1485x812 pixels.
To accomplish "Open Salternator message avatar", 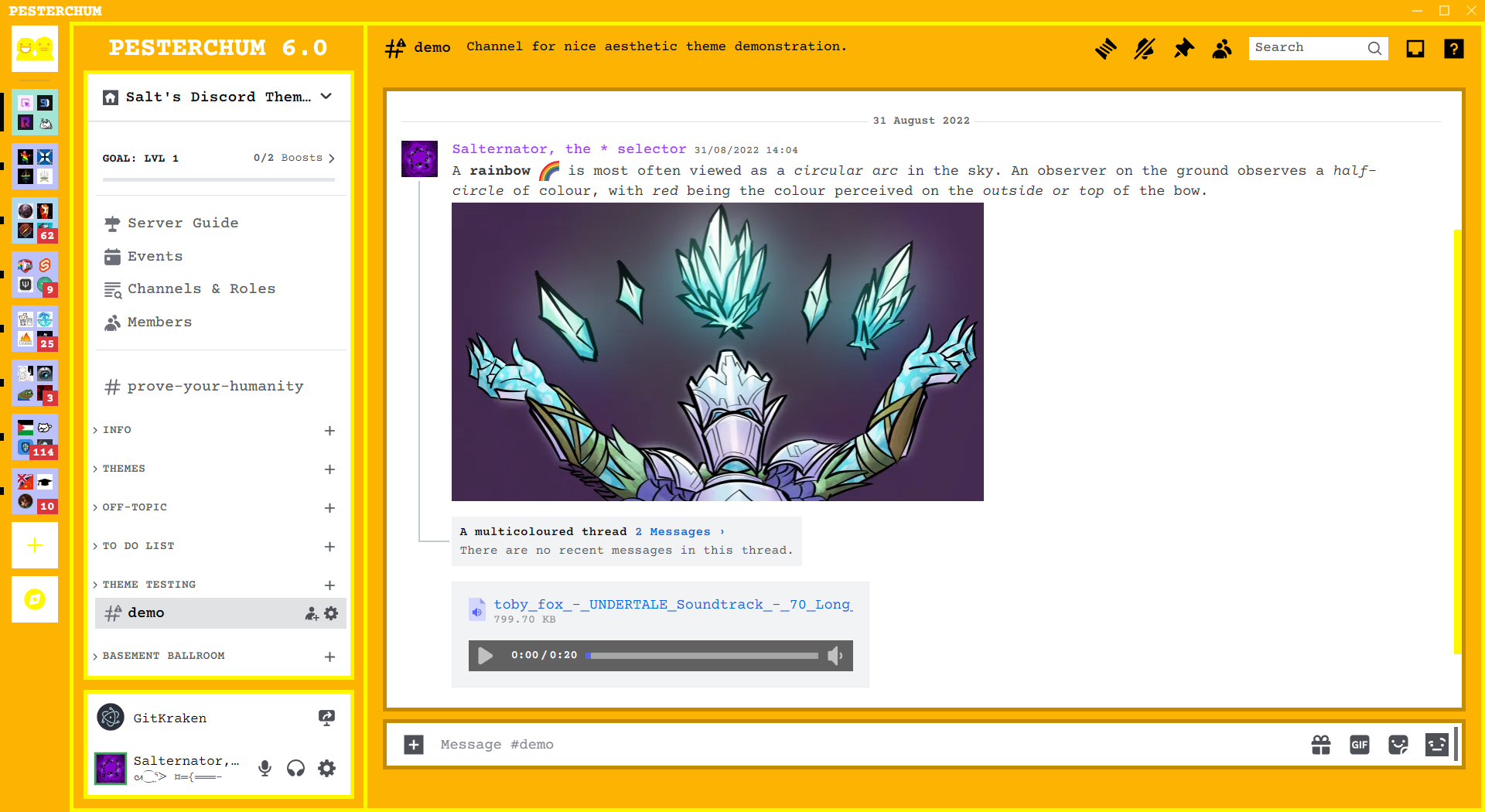I will pos(420,159).
